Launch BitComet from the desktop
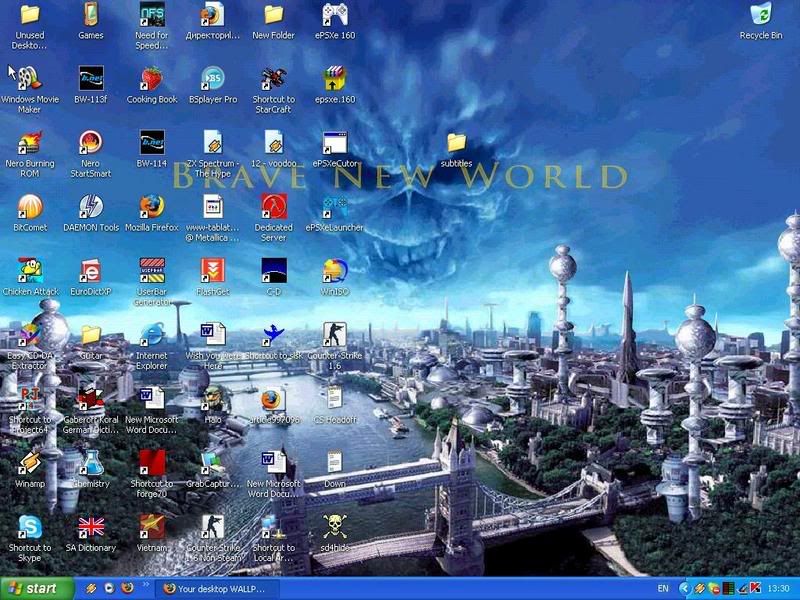 click(30, 207)
